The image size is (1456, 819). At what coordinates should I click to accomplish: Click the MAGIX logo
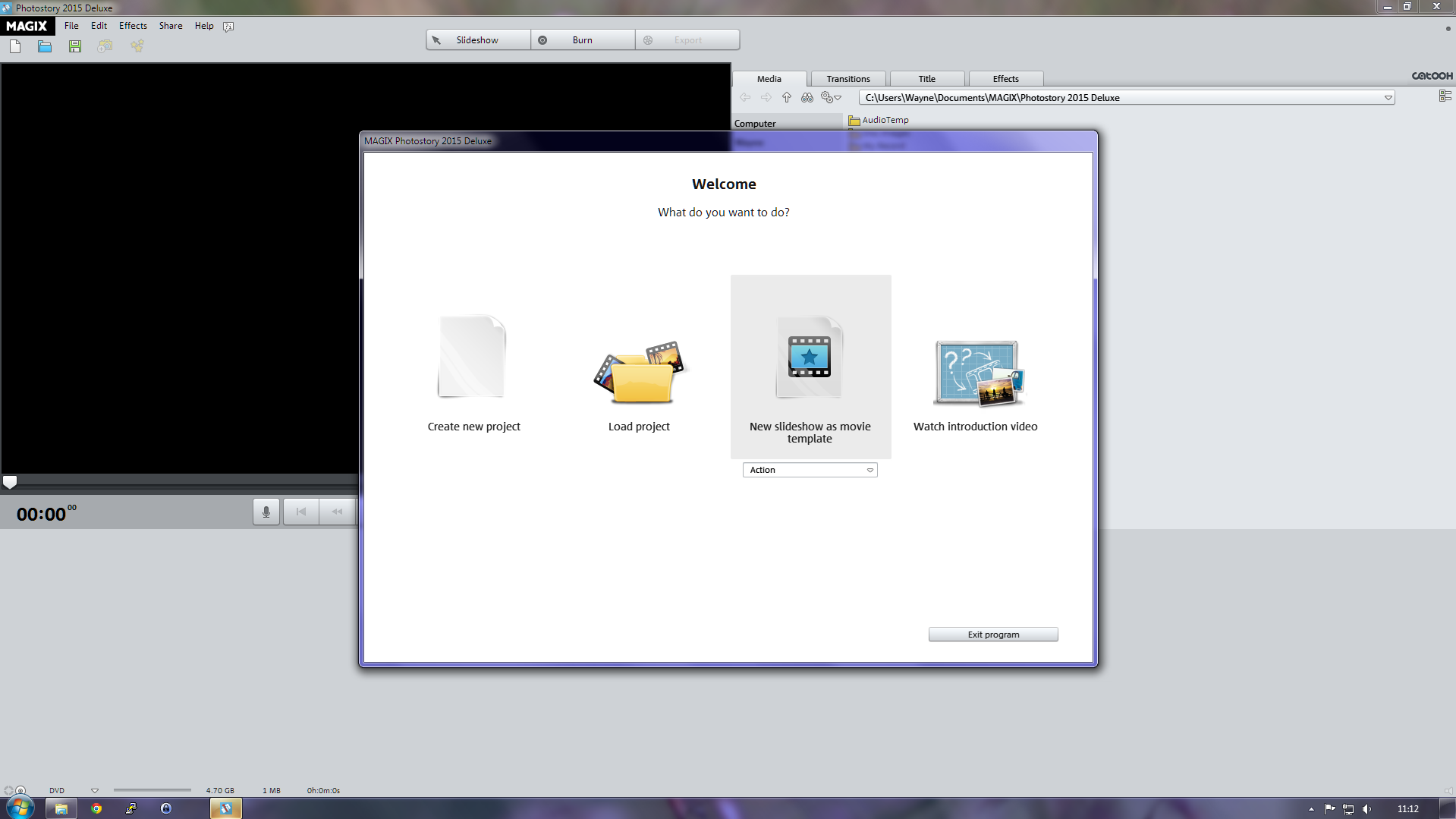tap(27, 26)
